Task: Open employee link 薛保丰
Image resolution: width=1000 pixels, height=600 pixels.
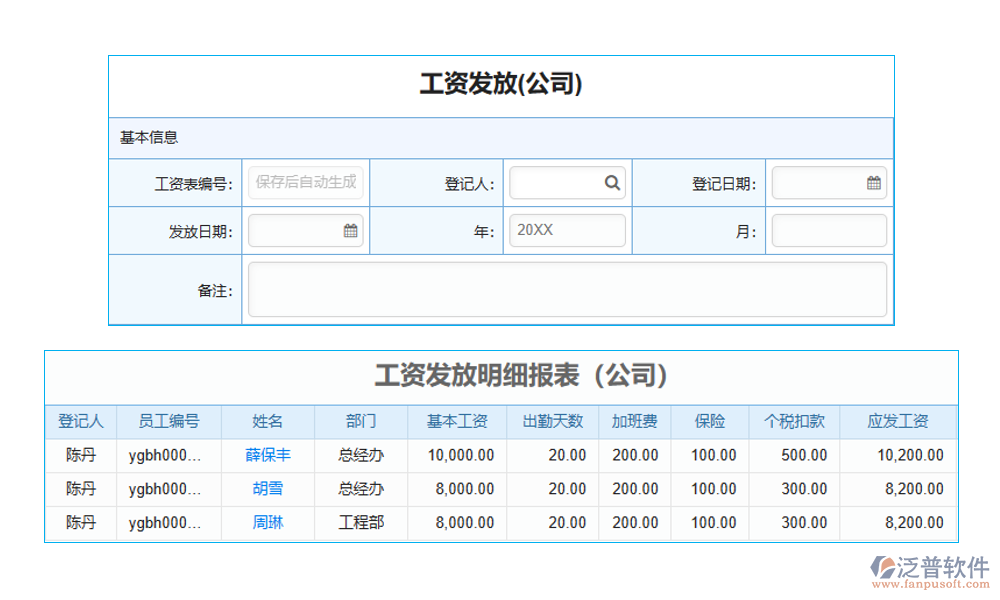Action: 268,455
